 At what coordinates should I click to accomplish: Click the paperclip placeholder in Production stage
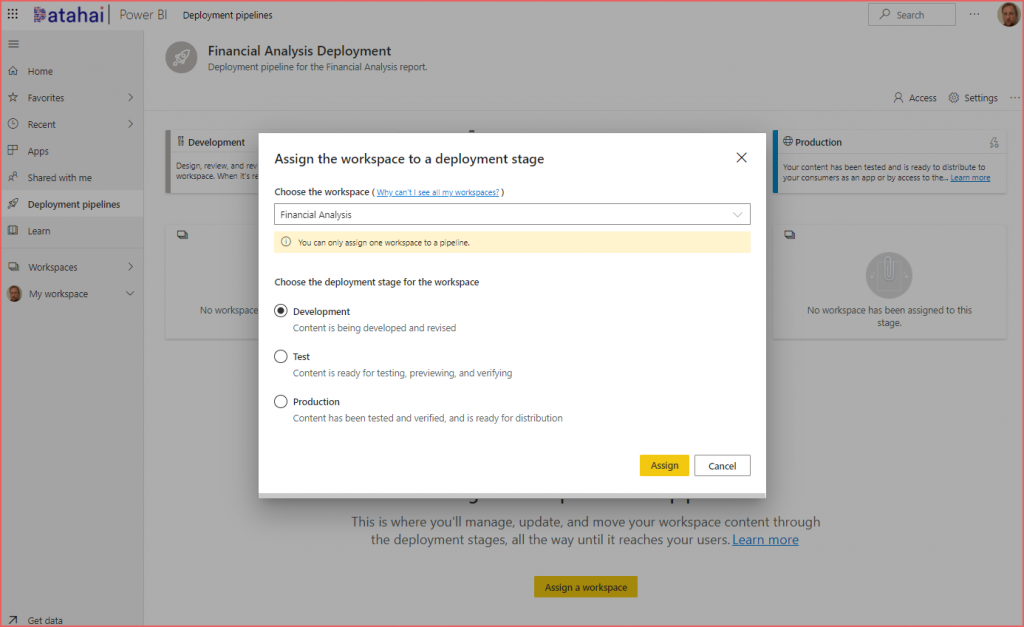[x=889, y=275]
